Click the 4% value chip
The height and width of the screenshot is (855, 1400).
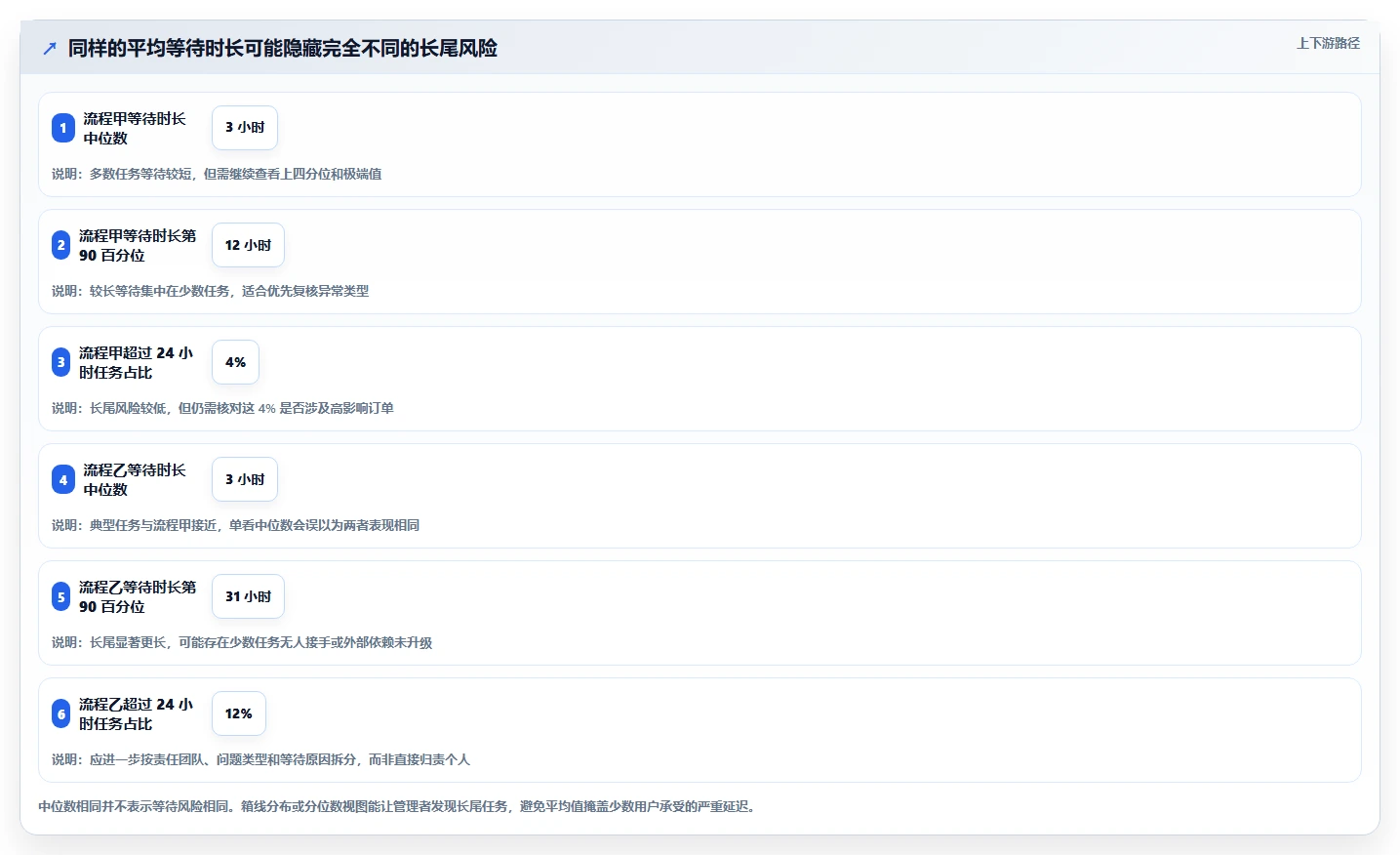[x=235, y=362]
